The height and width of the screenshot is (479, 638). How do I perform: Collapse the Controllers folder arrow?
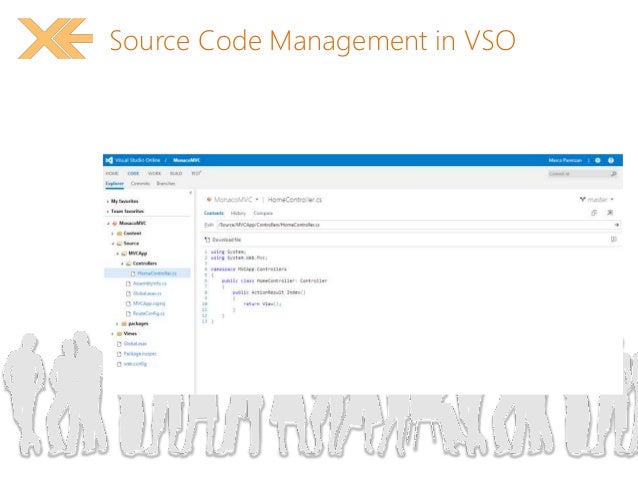122,264
